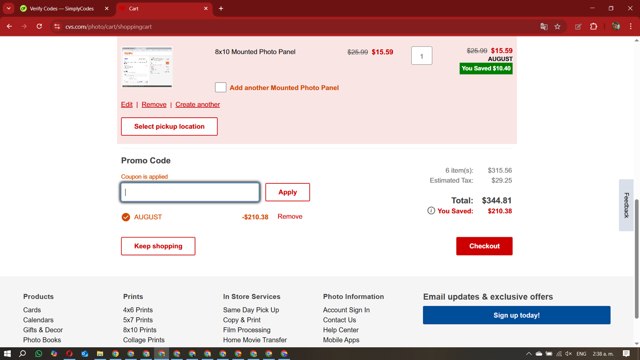Reload the CVS cart page
The image size is (640, 360).
pyautogui.click(x=39, y=27)
